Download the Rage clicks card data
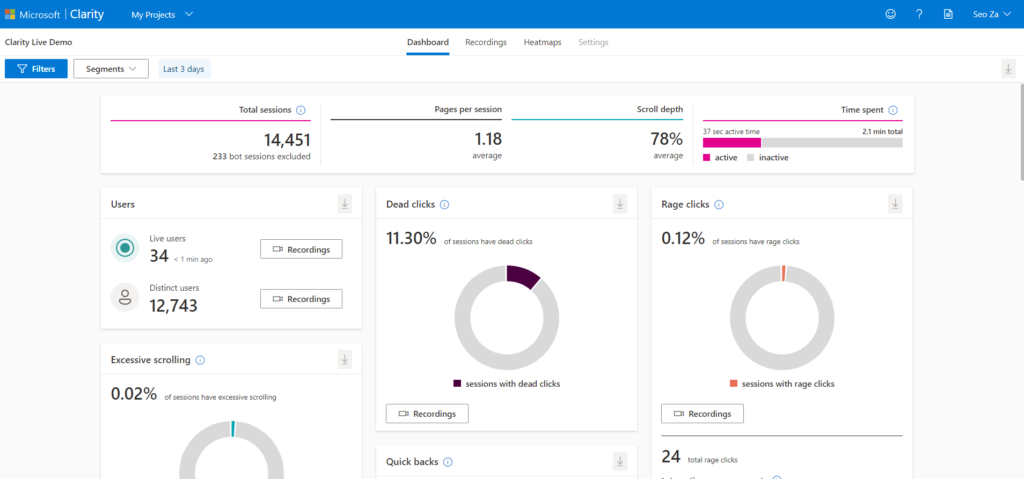The width and height of the screenshot is (1024, 479). (x=895, y=204)
